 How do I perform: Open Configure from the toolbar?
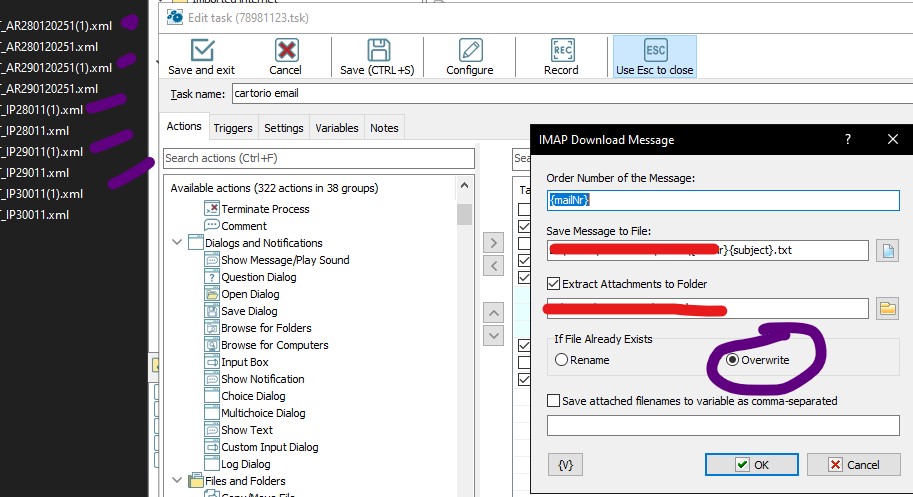tap(470, 51)
